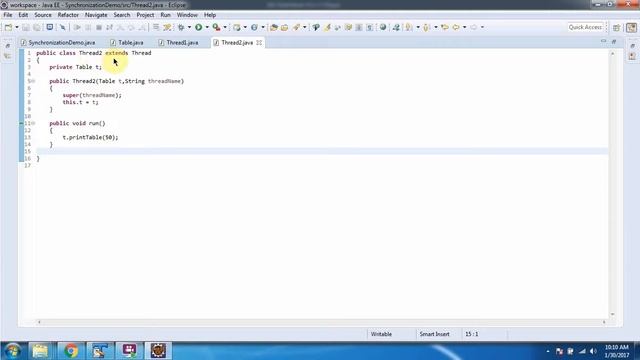
Task: Minimize the editor area
Action: click(x=603, y=41)
